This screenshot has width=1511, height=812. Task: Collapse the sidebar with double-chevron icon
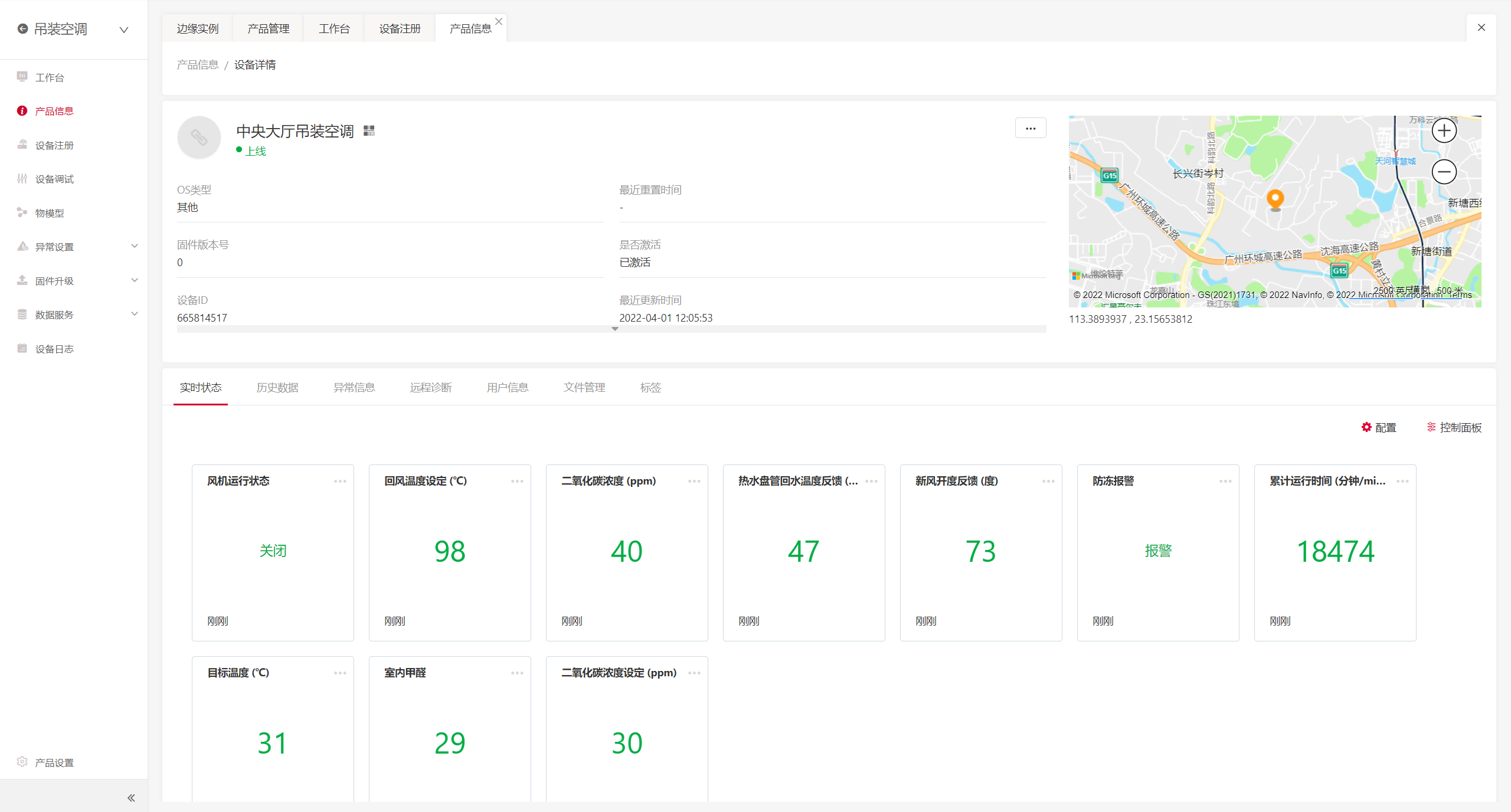[x=131, y=798]
